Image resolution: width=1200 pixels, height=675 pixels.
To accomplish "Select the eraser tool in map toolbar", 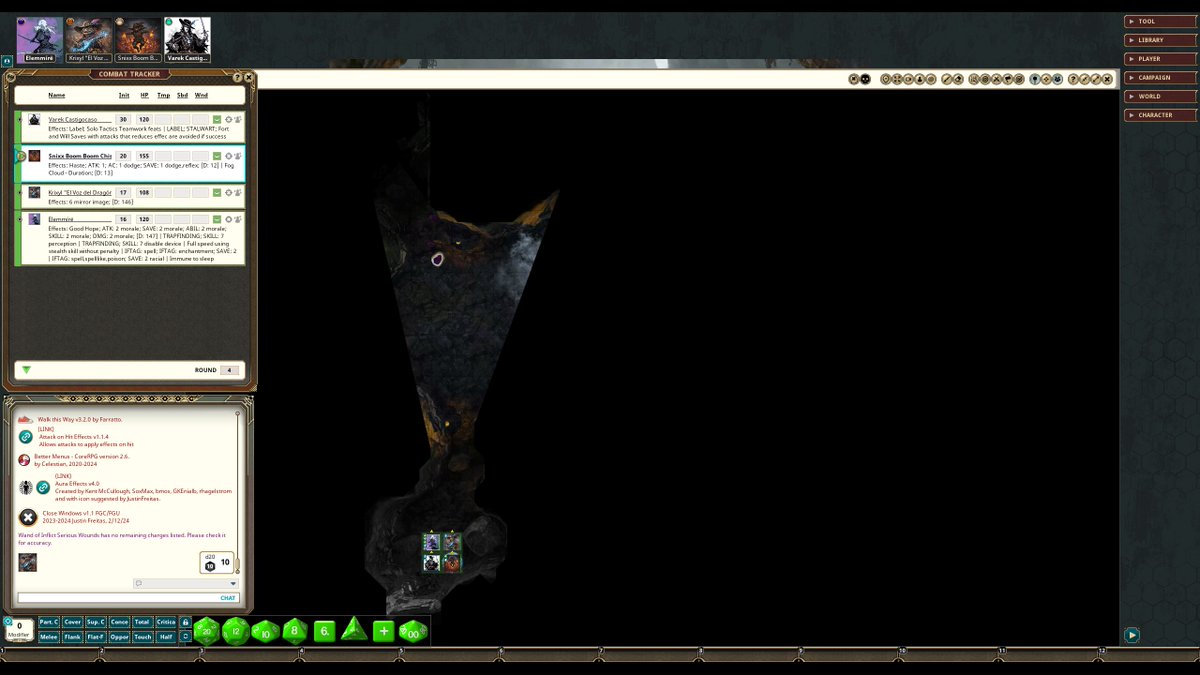I will click(958, 79).
